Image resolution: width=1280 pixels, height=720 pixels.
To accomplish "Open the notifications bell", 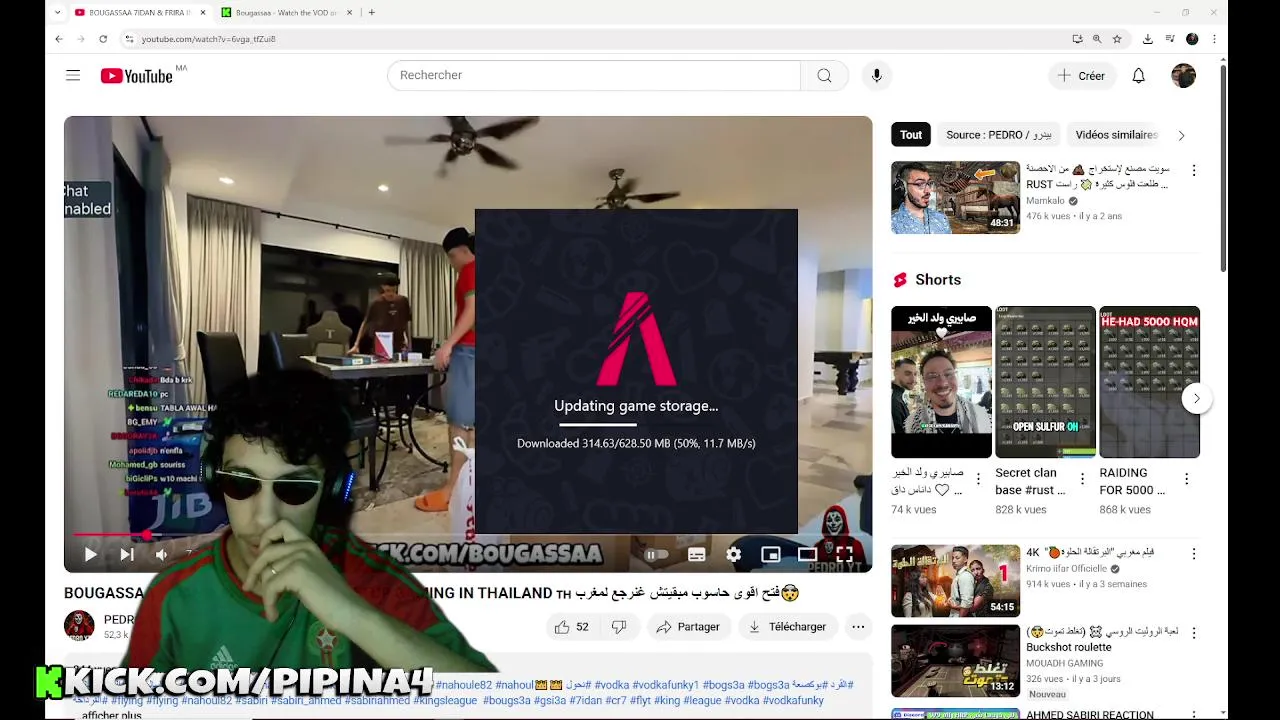I will (x=1138, y=75).
